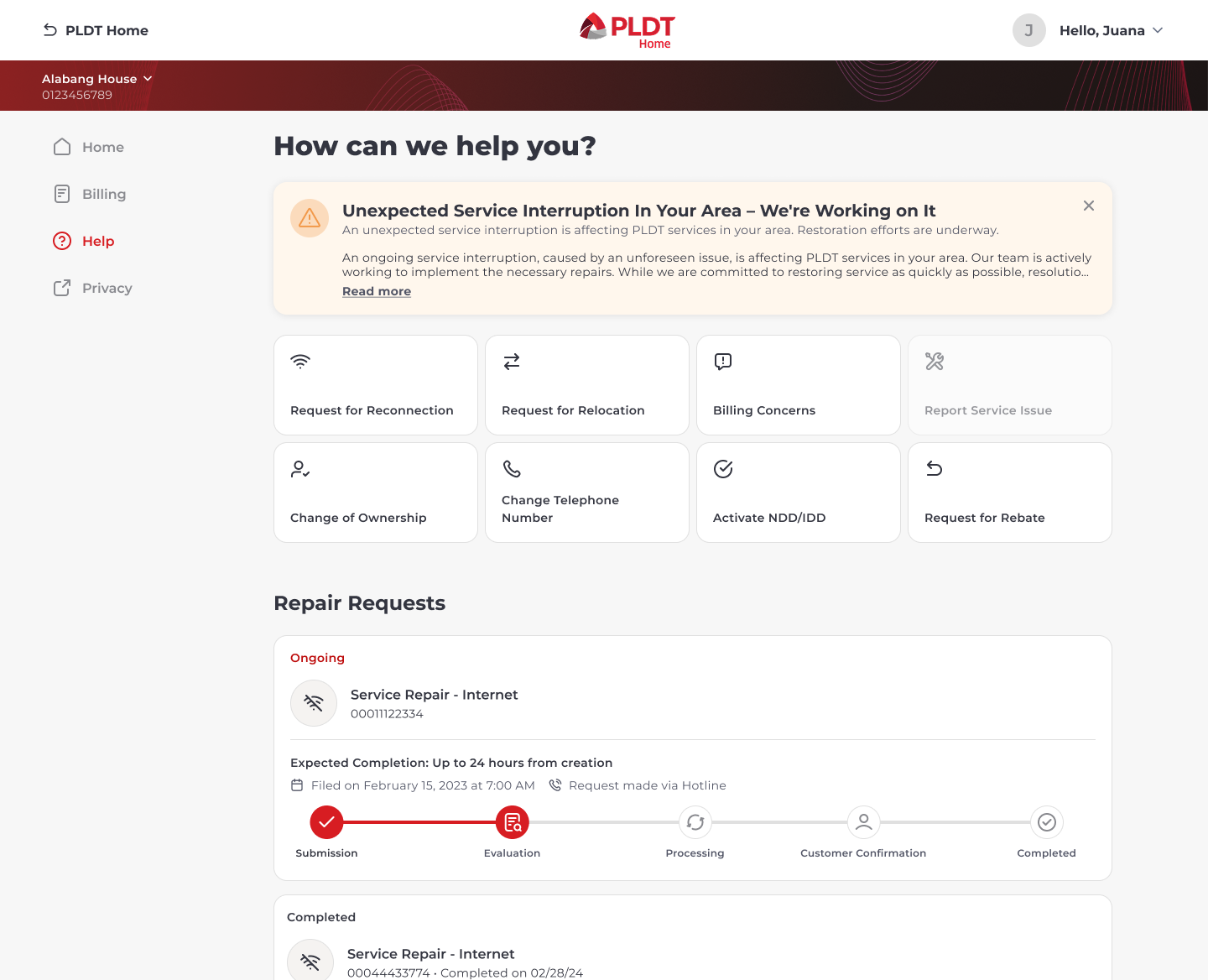The image size is (1208, 980).
Task: Click the PLDT Home logo in the header
Action: tap(627, 30)
